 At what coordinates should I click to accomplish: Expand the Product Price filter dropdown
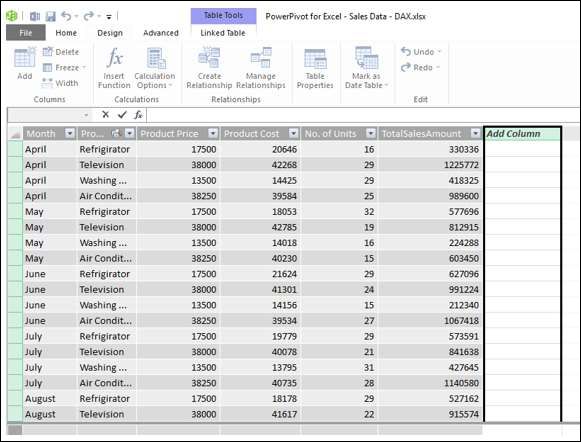(213, 133)
